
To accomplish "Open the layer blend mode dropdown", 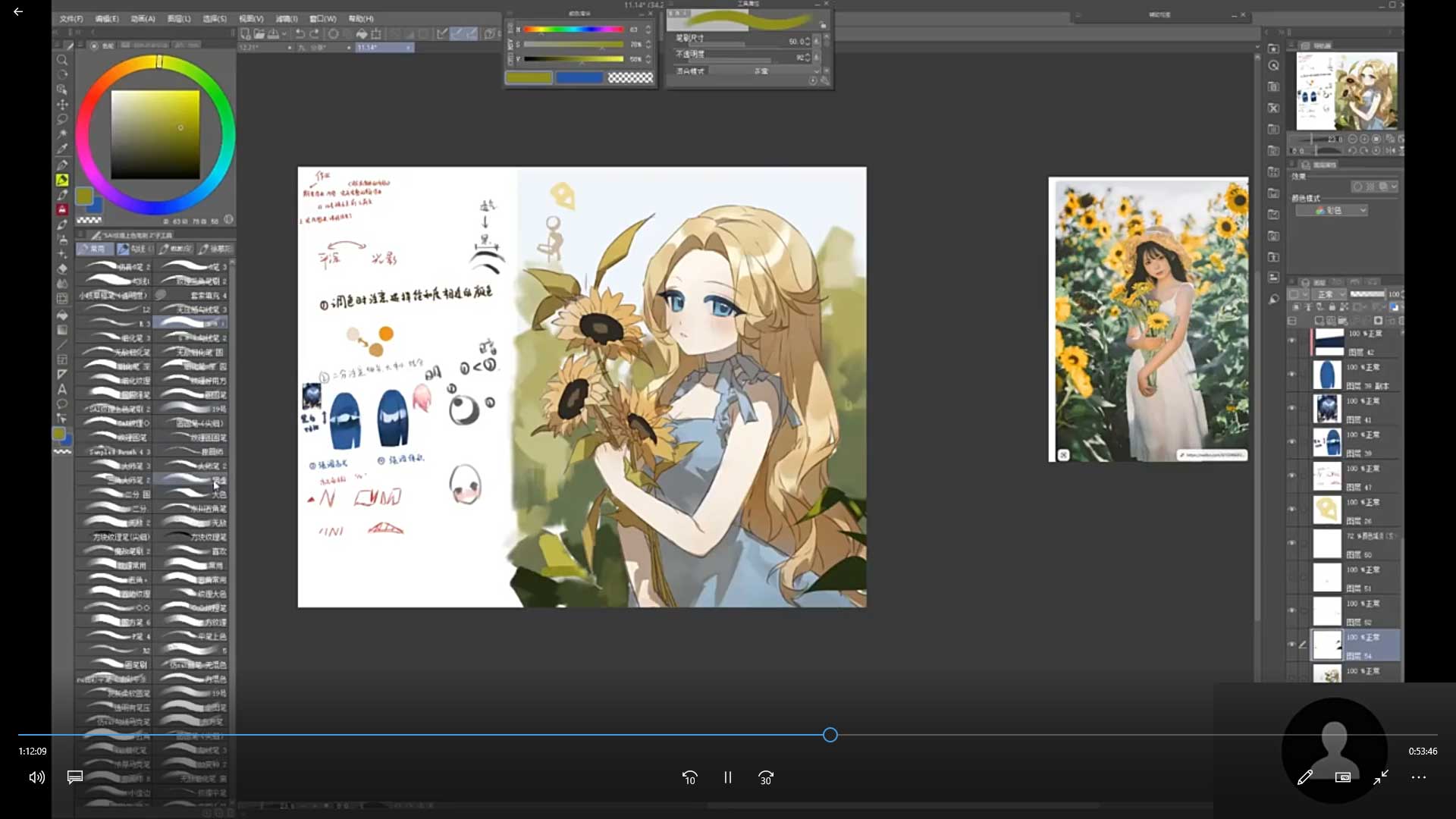I will tap(1331, 294).
